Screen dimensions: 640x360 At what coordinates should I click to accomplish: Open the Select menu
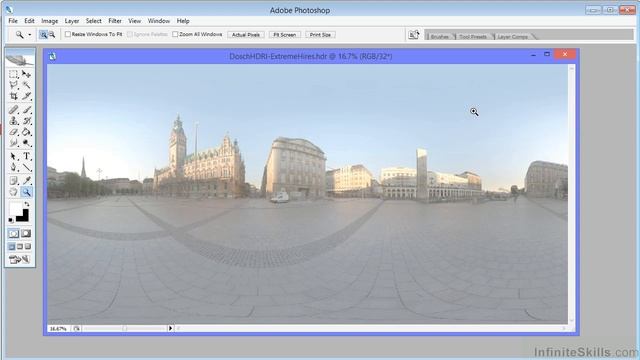[93, 21]
